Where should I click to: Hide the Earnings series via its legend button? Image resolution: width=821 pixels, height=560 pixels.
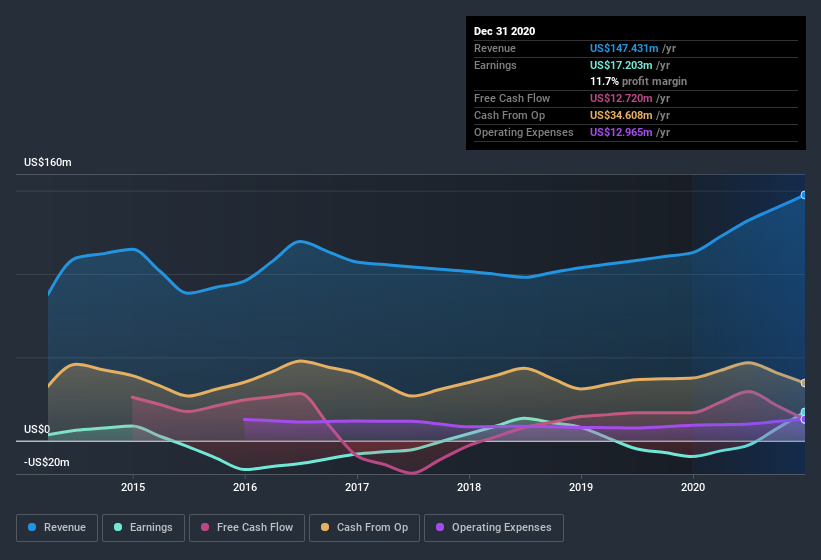pos(143,527)
